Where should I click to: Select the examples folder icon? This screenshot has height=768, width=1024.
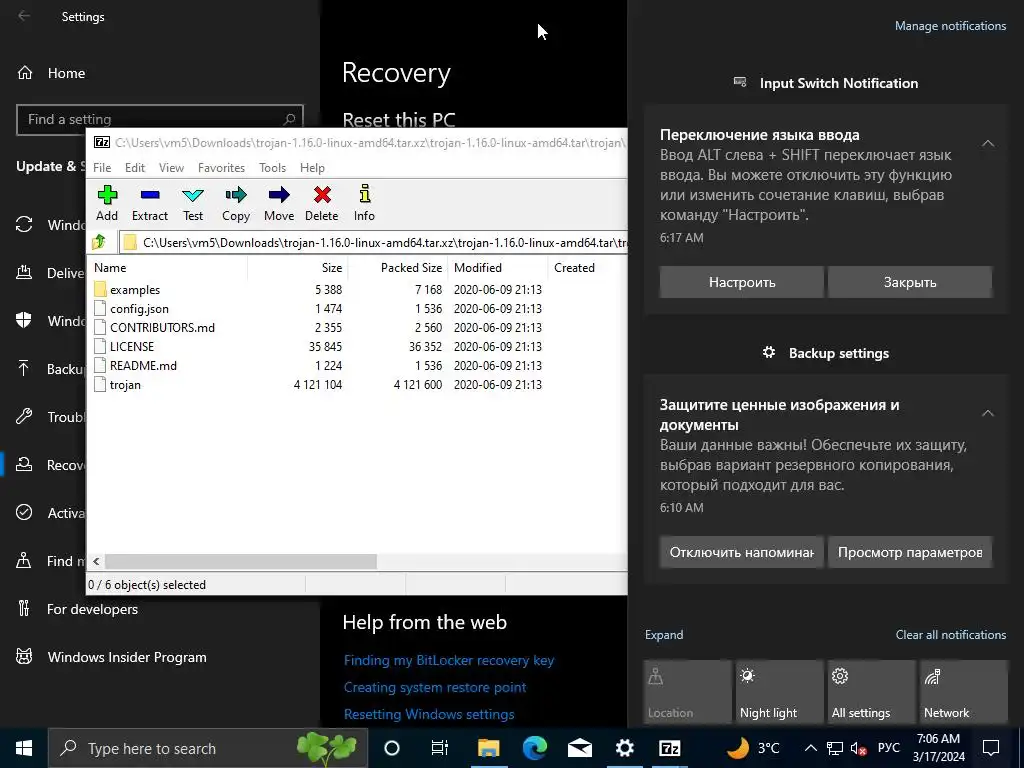pos(100,289)
